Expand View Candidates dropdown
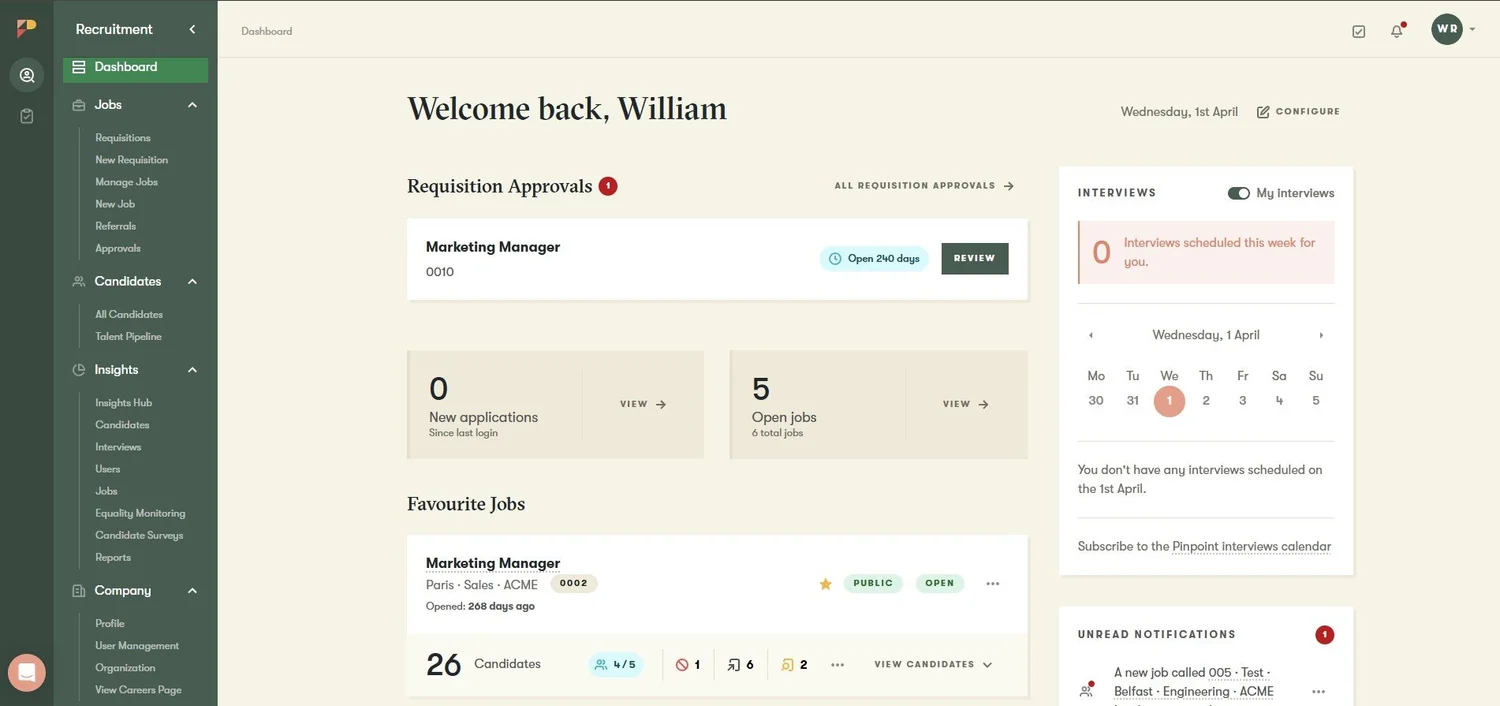1500x706 pixels. (x=933, y=665)
